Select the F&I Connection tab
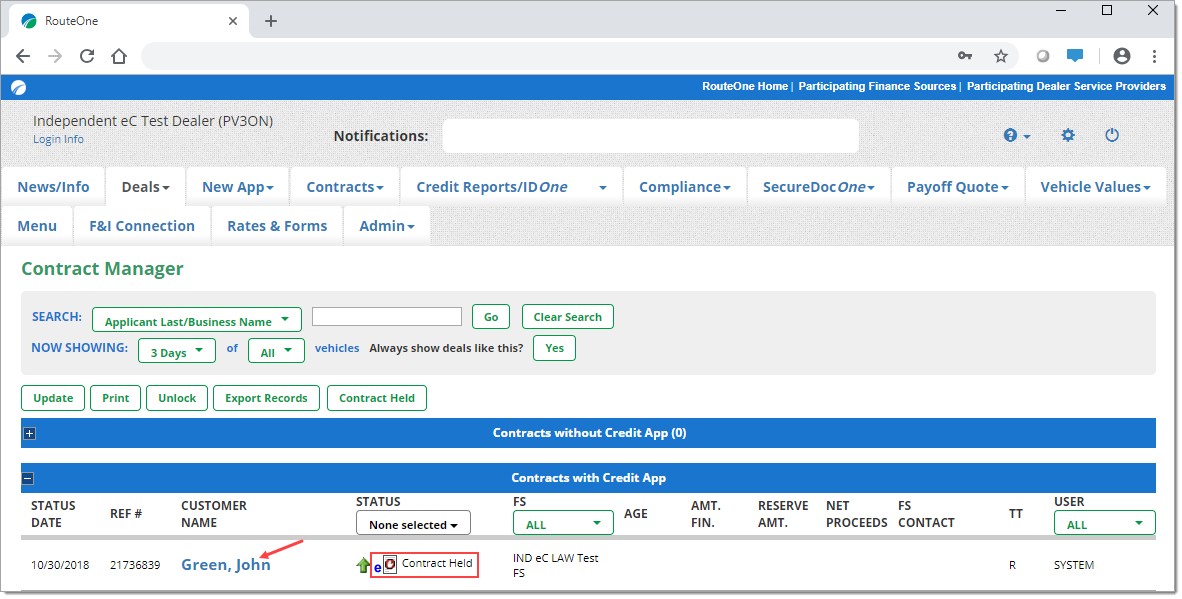This screenshot has width=1182, height=599. pyautogui.click(x=142, y=226)
